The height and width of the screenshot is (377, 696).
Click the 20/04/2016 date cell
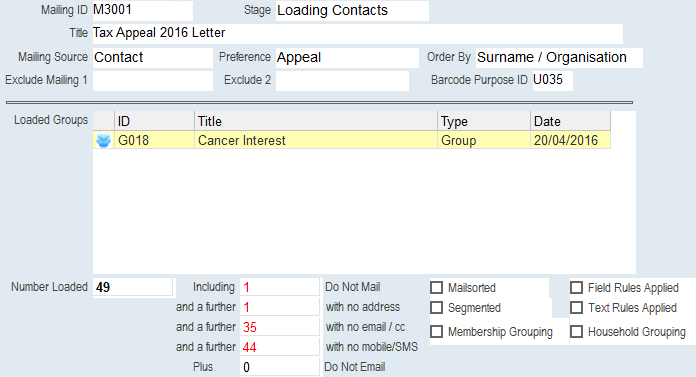pyautogui.click(x=570, y=140)
